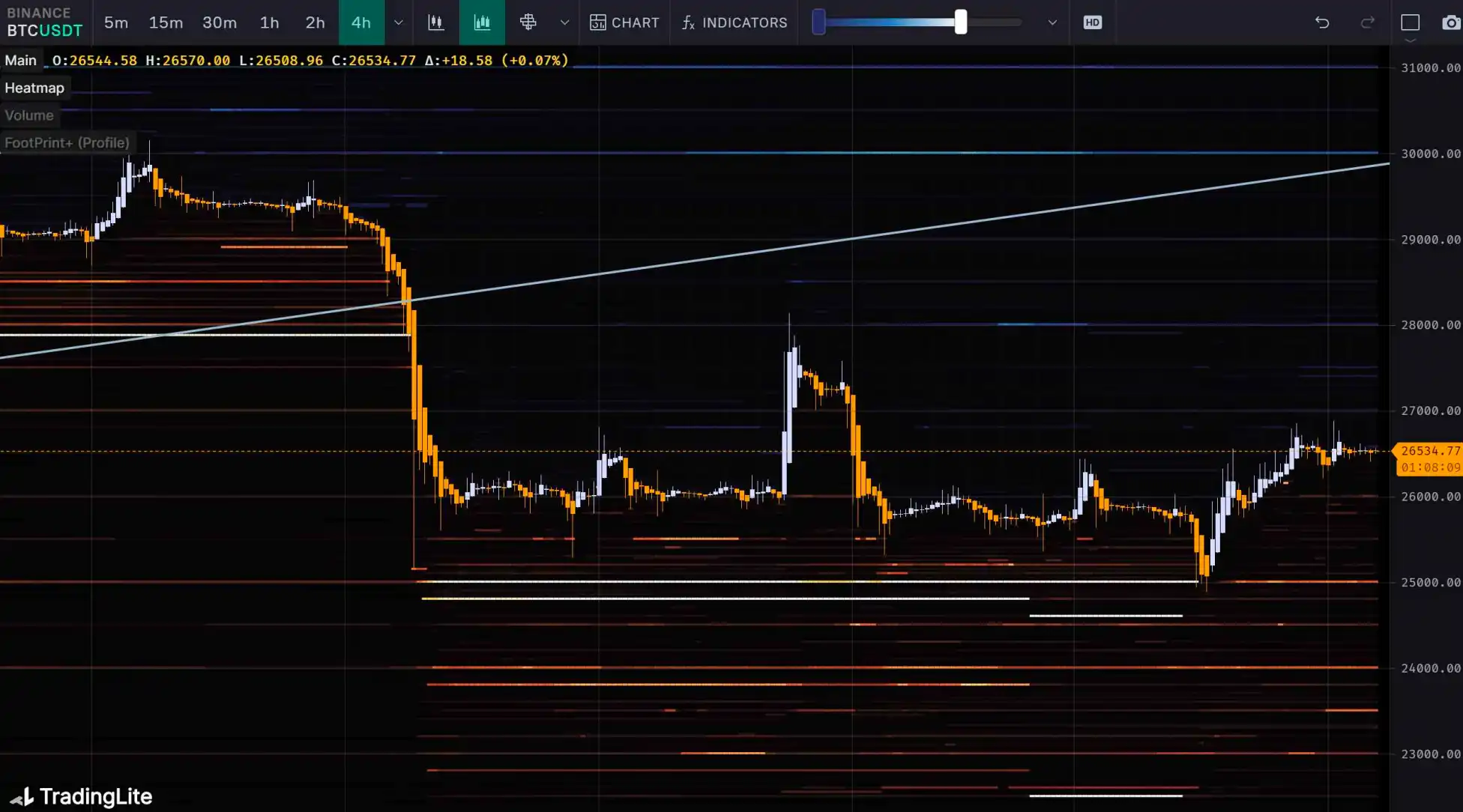
Task: Open the fullscreen layout square icon
Action: [1411, 22]
